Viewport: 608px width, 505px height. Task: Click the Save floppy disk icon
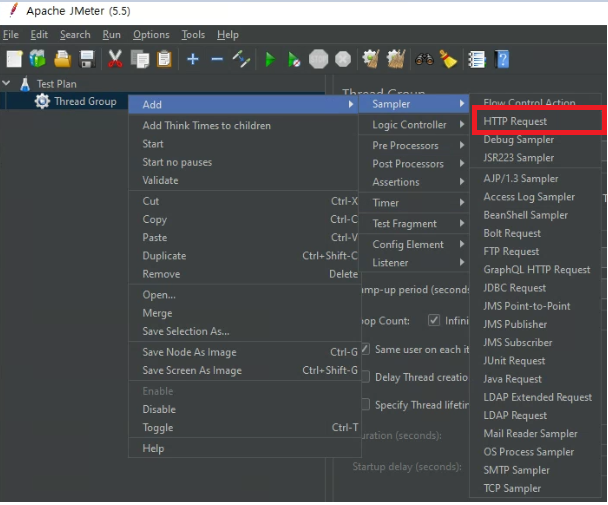87,59
